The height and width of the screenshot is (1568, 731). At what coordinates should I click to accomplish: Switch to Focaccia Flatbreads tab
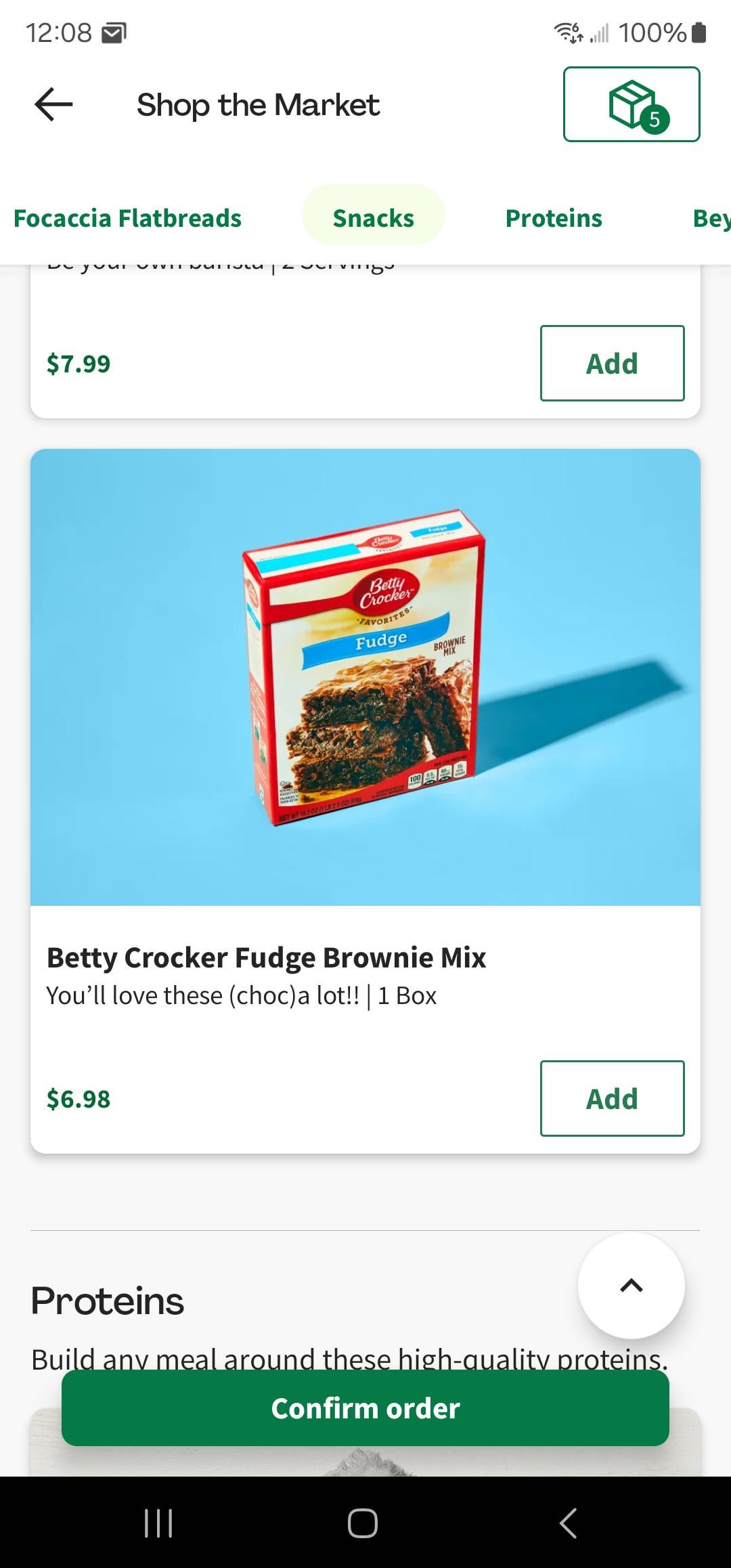127,218
